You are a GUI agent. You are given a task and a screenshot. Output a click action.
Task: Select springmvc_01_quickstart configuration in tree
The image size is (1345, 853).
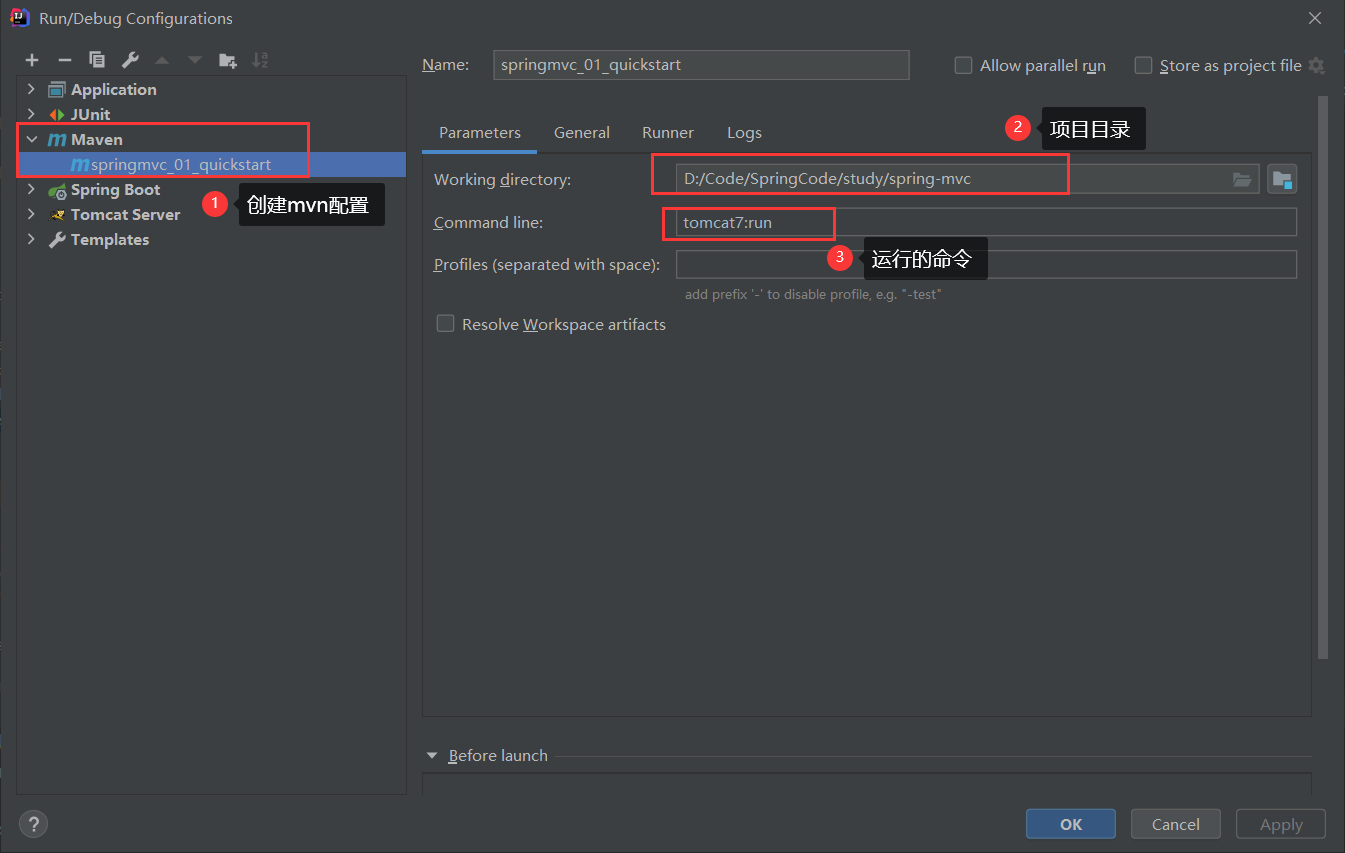coord(212,164)
